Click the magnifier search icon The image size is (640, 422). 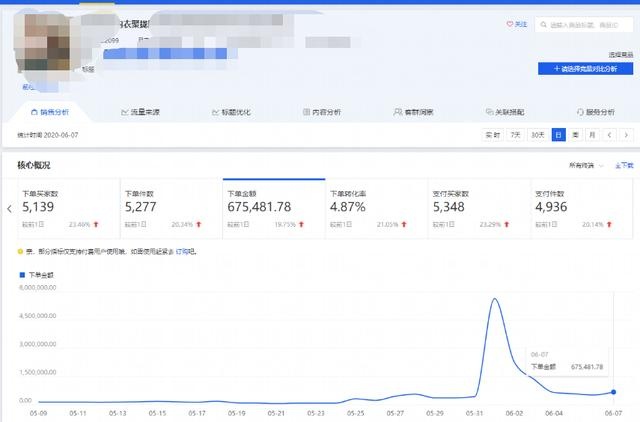[x=543, y=25]
